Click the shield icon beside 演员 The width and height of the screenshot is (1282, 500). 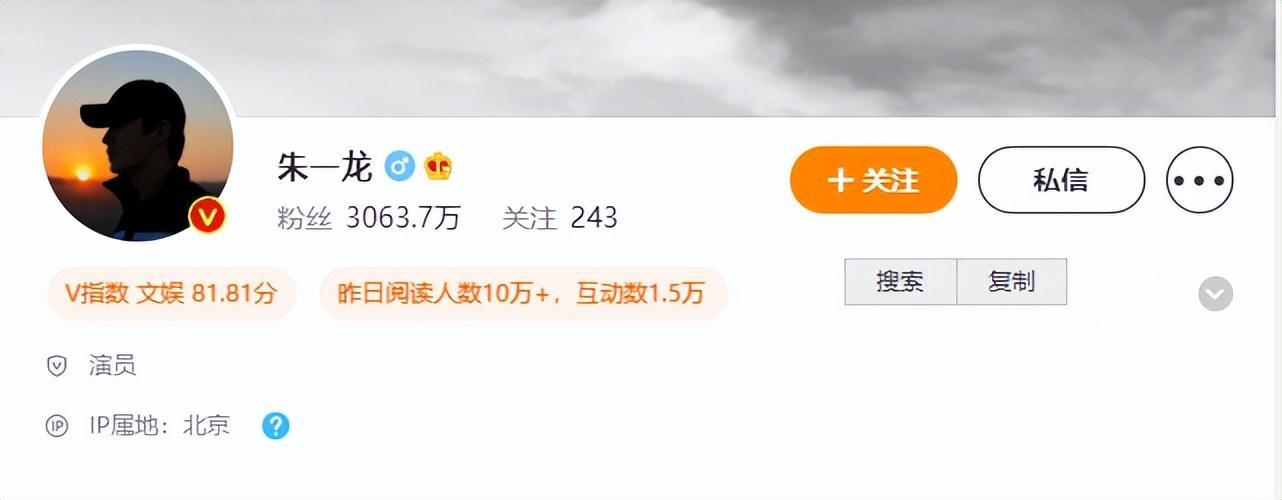point(57,366)
